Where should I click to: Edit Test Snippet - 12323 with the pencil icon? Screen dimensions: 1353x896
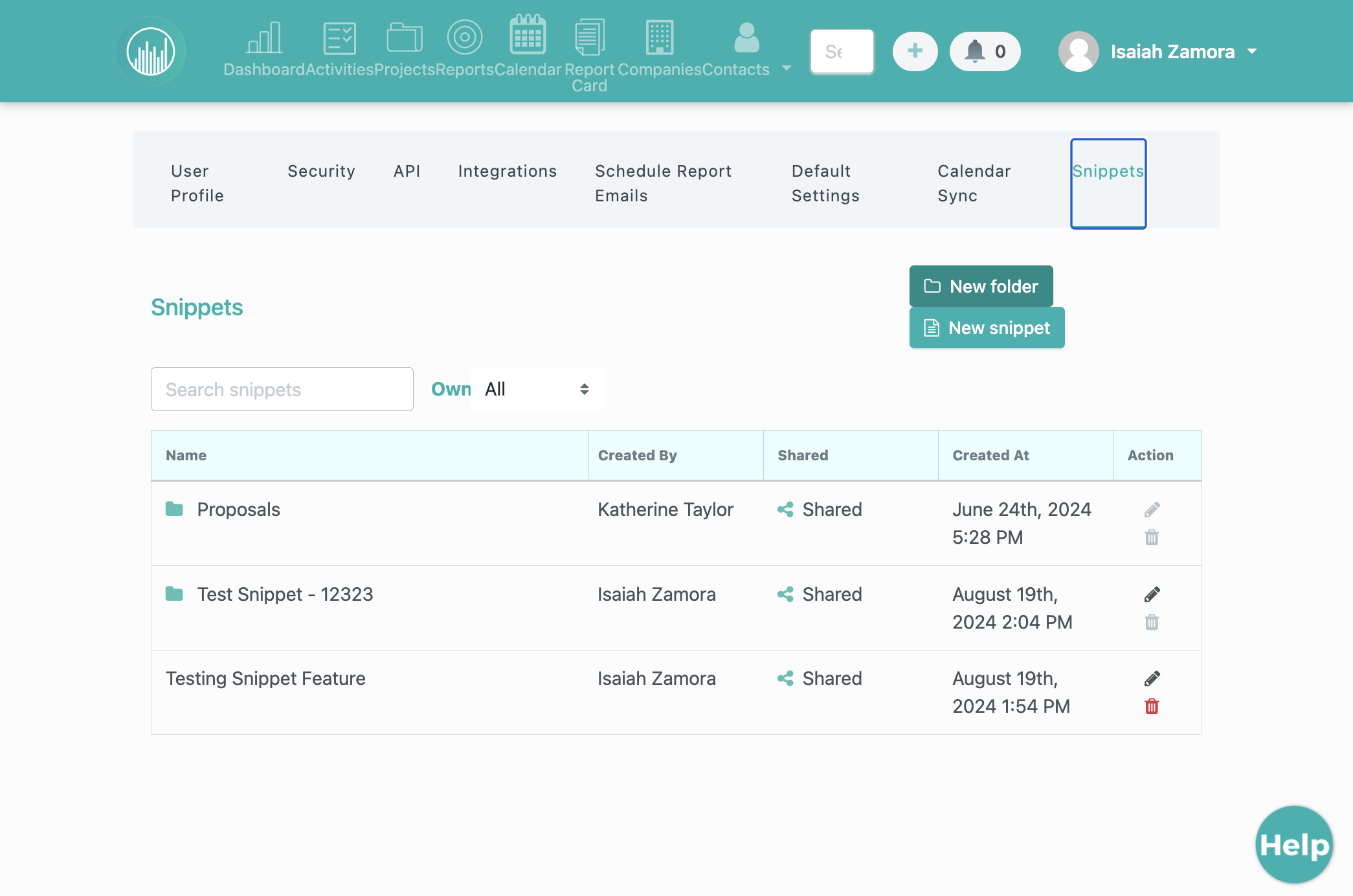[x=1152, y=594]
